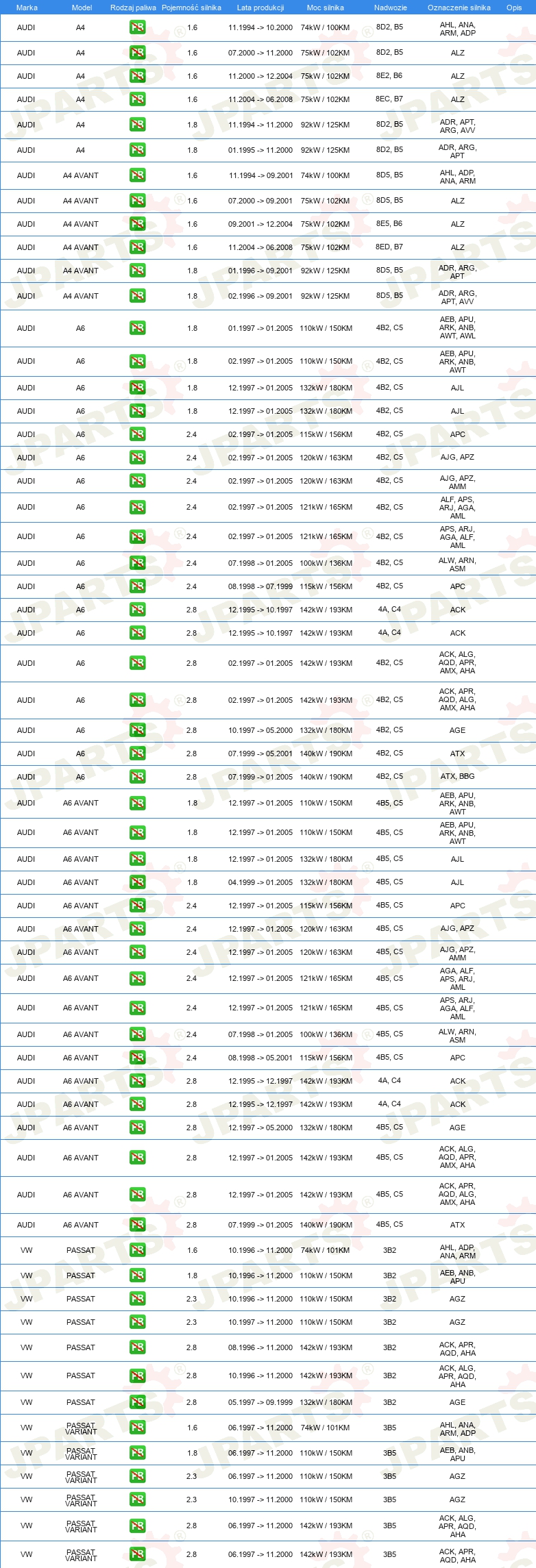536x1568 pixels.
Task: Select date cell '08.1998 -> 07.1999'
Action: tap(260, 586)
